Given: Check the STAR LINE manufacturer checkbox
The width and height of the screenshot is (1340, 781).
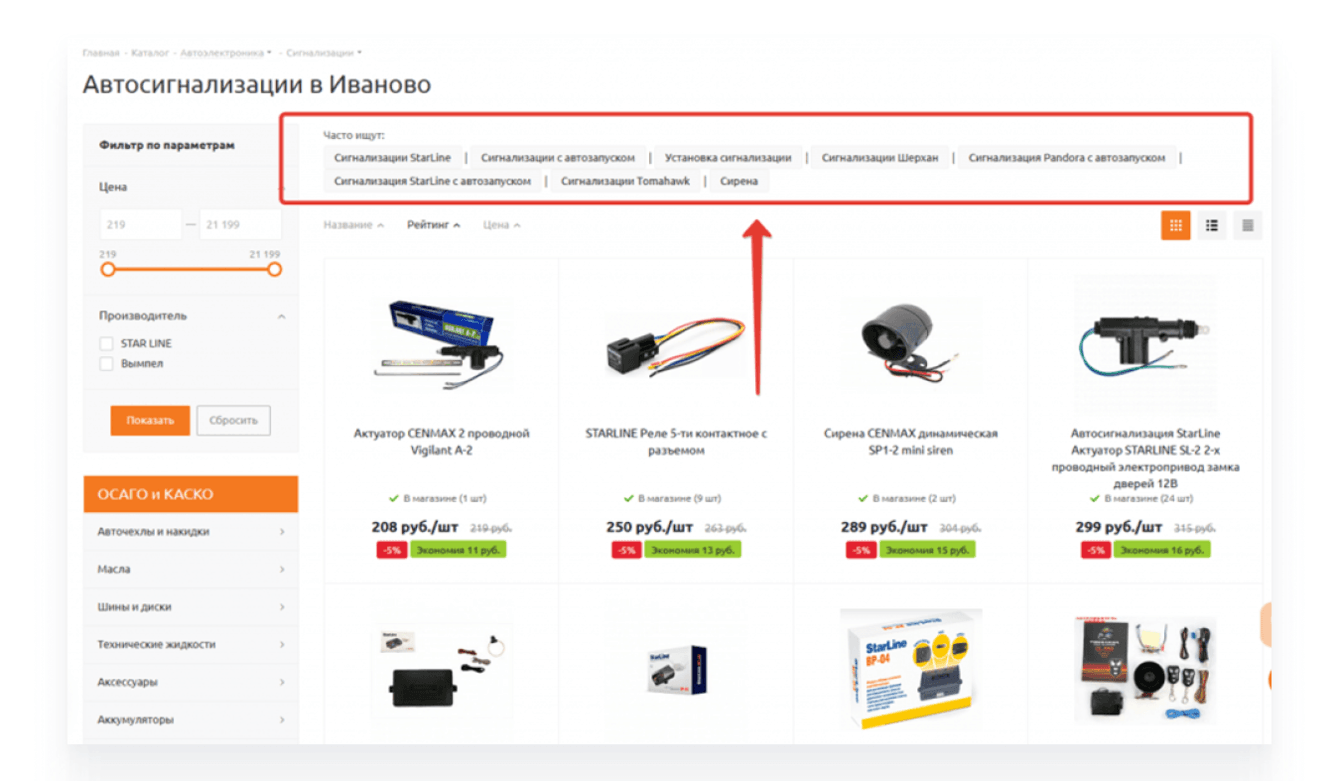Looking at the screenshot, I should point(106,344).
